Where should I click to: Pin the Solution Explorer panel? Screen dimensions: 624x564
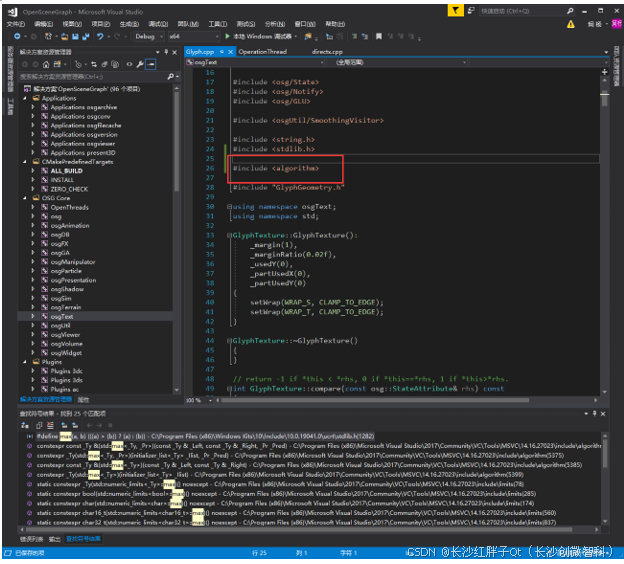166,51
